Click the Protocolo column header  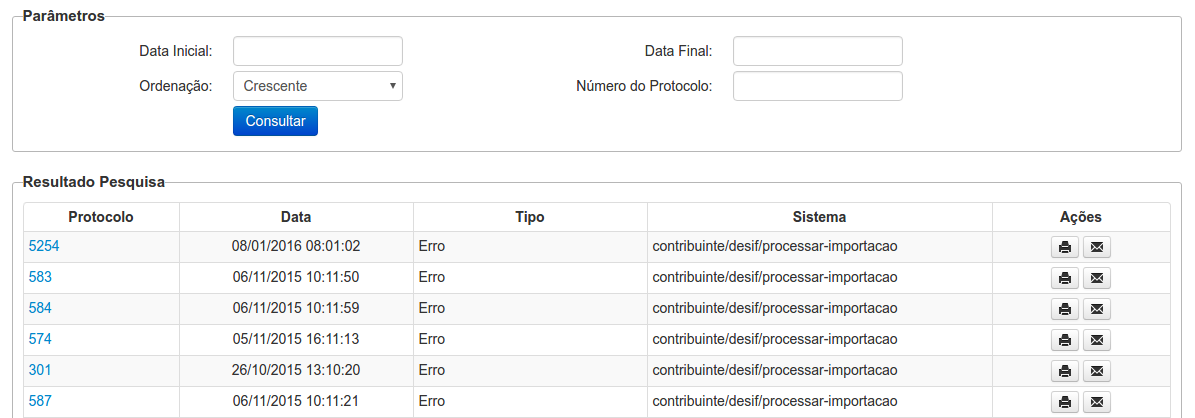coord(101,217)
